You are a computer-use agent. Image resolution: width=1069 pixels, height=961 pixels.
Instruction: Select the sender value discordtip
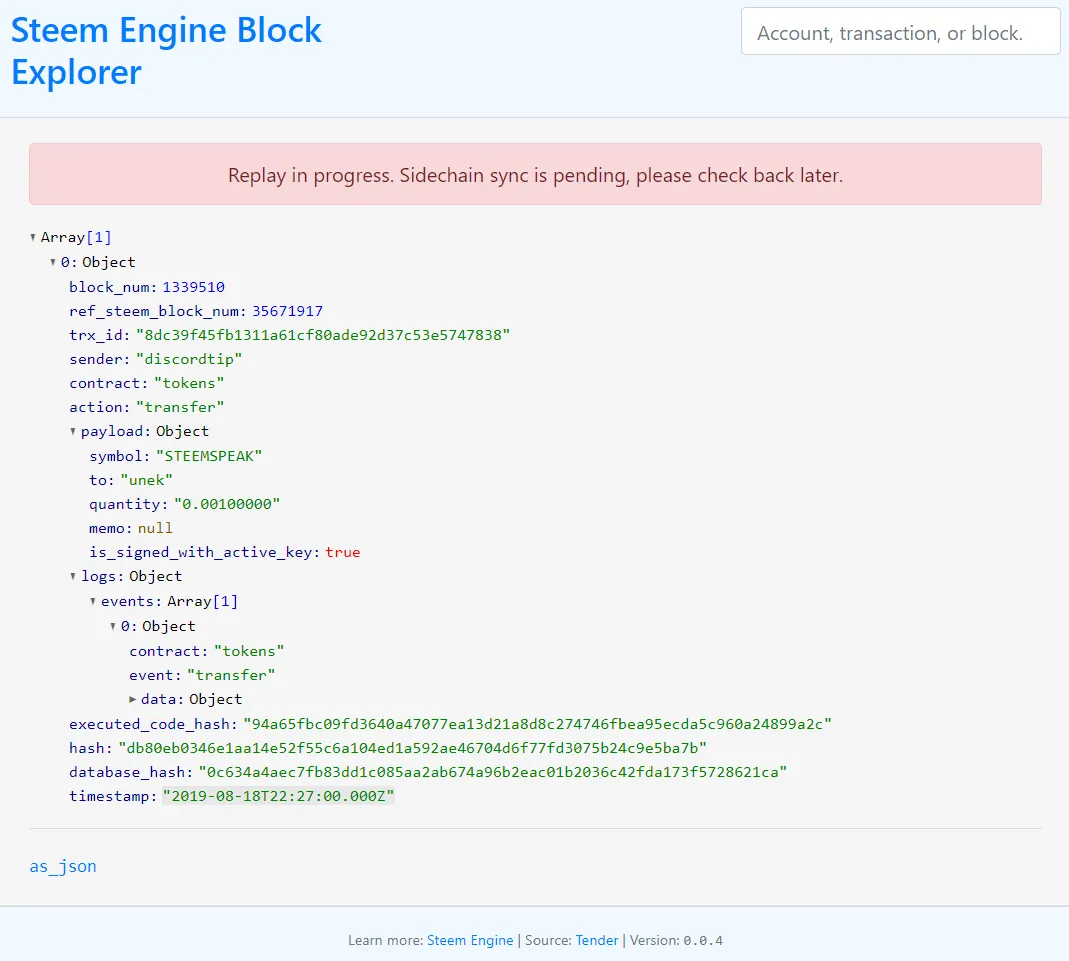189,359
